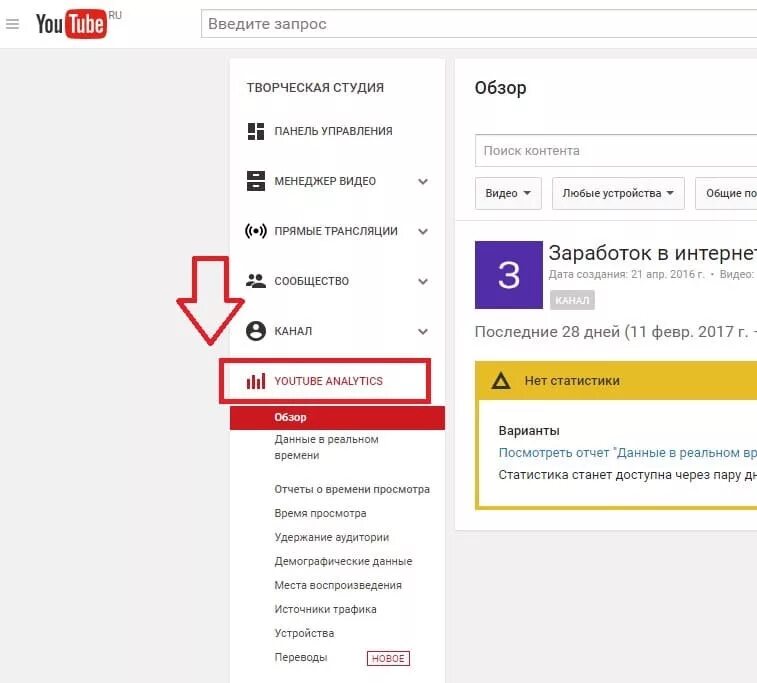Viewport: 757px width, 683px height.
Task: Click the YouTube Analytics bar chart icon
Action: point(256,381)
